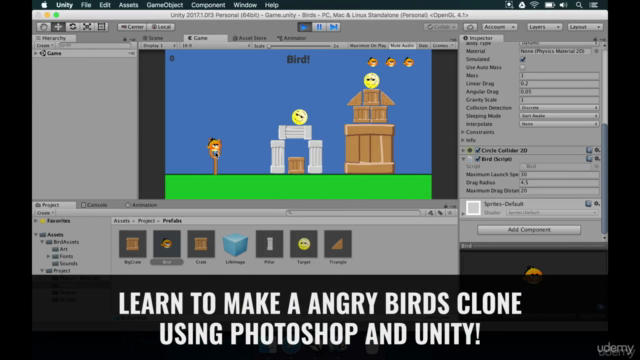Open Circle Collider 2D settings gear
This screenshot has width=640, height=360.
[597, 150]
